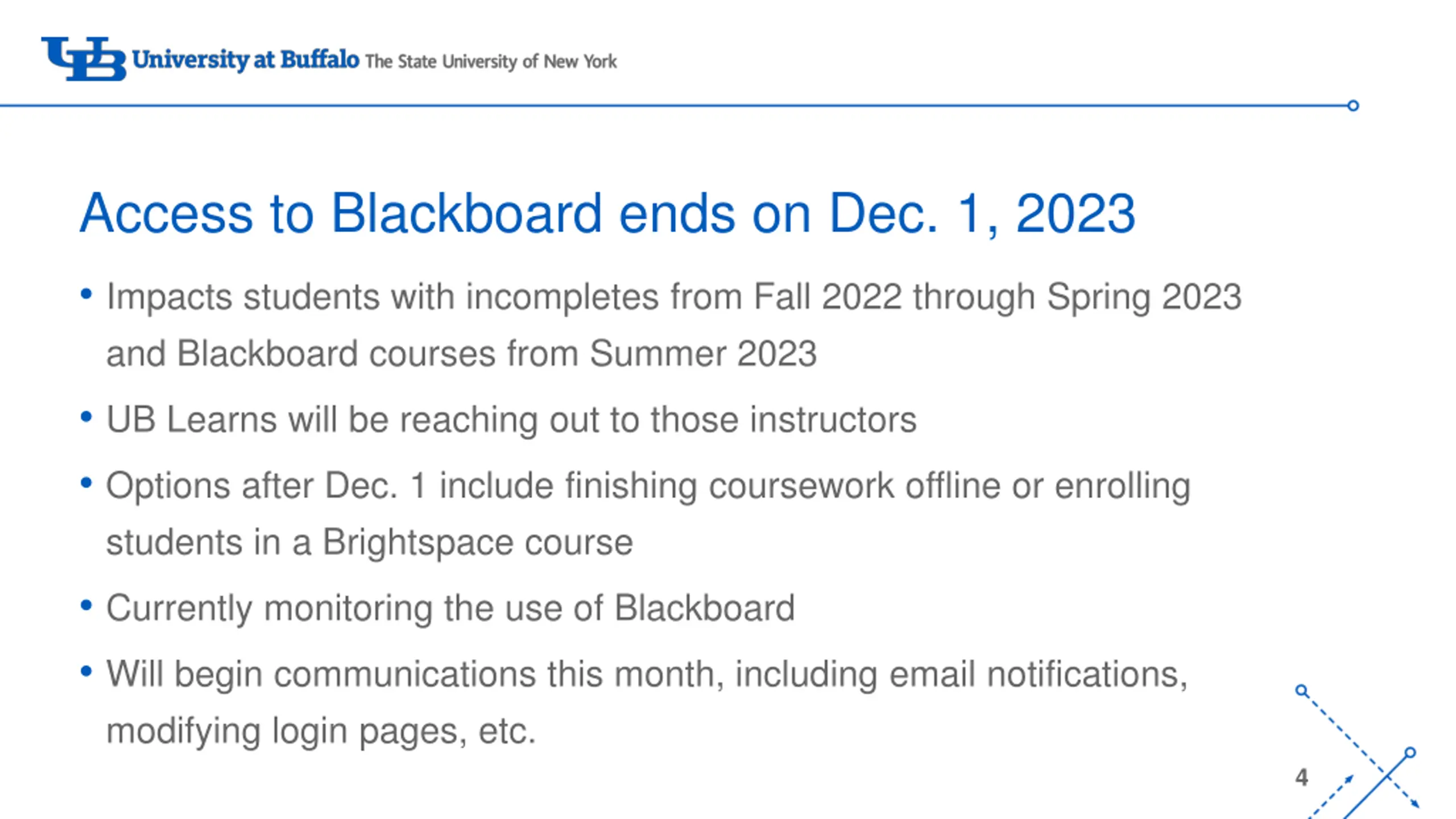Image resolution: width=1456 pixels, height=819 pixels.
Task: Click the slide title about Blackboard access ending
Action: pyautogui.click(x=607, y=213)
